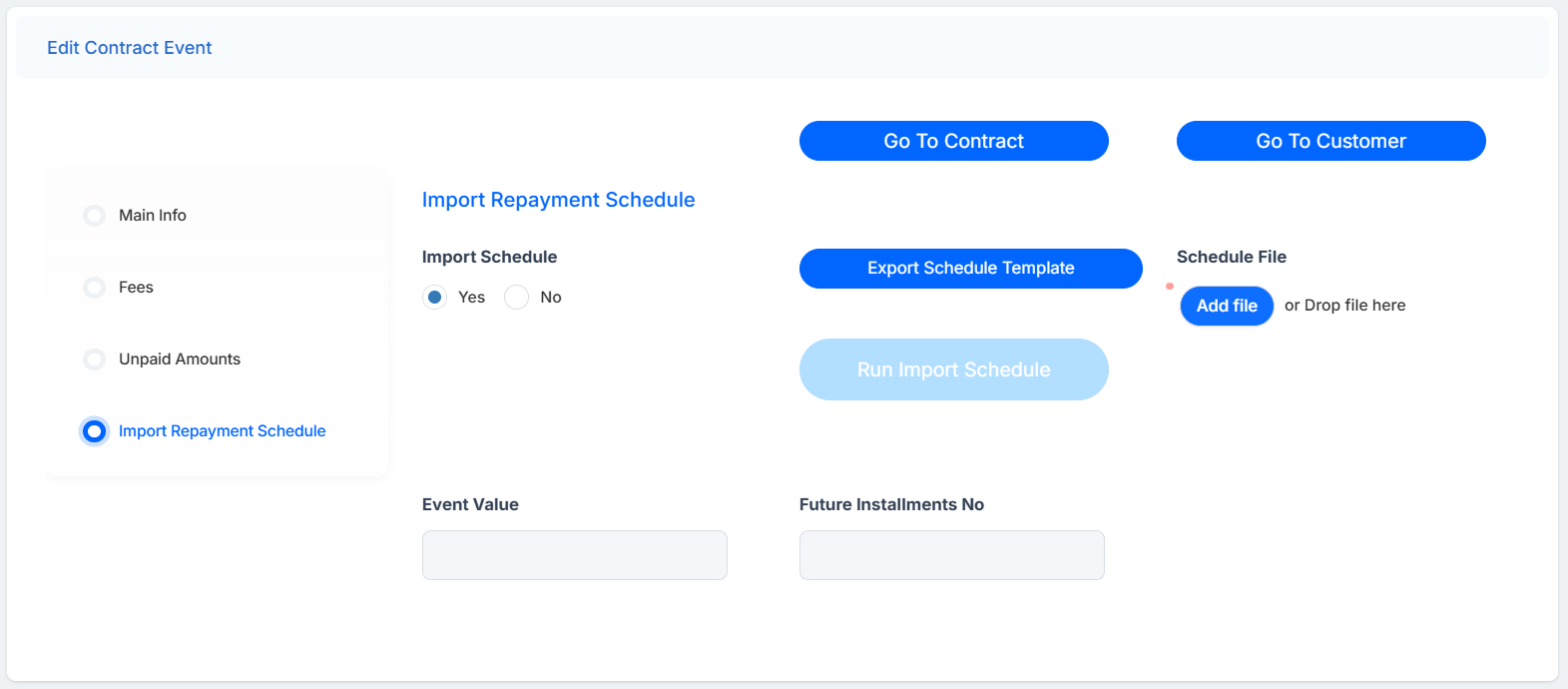Viewport: 1568px width, 689px height.
Task: Click the Go To Customer button
Action: pos(1331,141)
